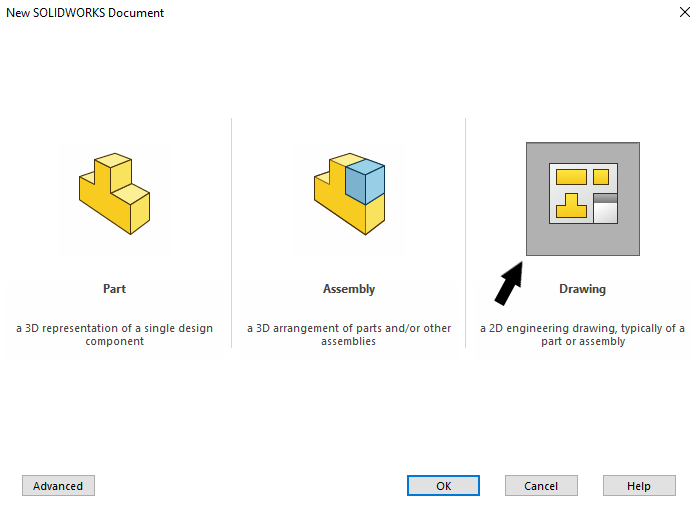This screenshot has height=525, width=697.
Task: Click the T-shaped view inside the Drawing icon
Action: 571,207
